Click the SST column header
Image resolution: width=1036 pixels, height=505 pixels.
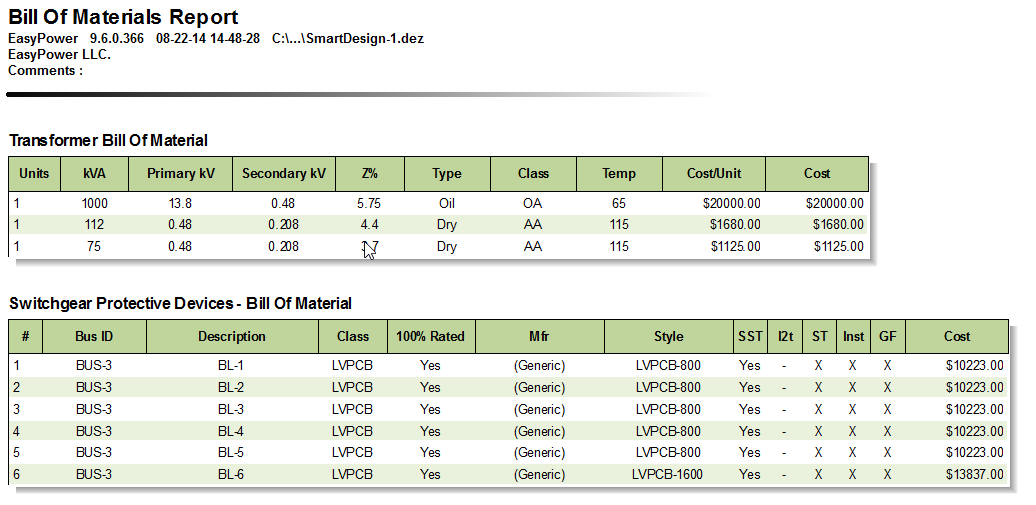(x=750, y=336)
